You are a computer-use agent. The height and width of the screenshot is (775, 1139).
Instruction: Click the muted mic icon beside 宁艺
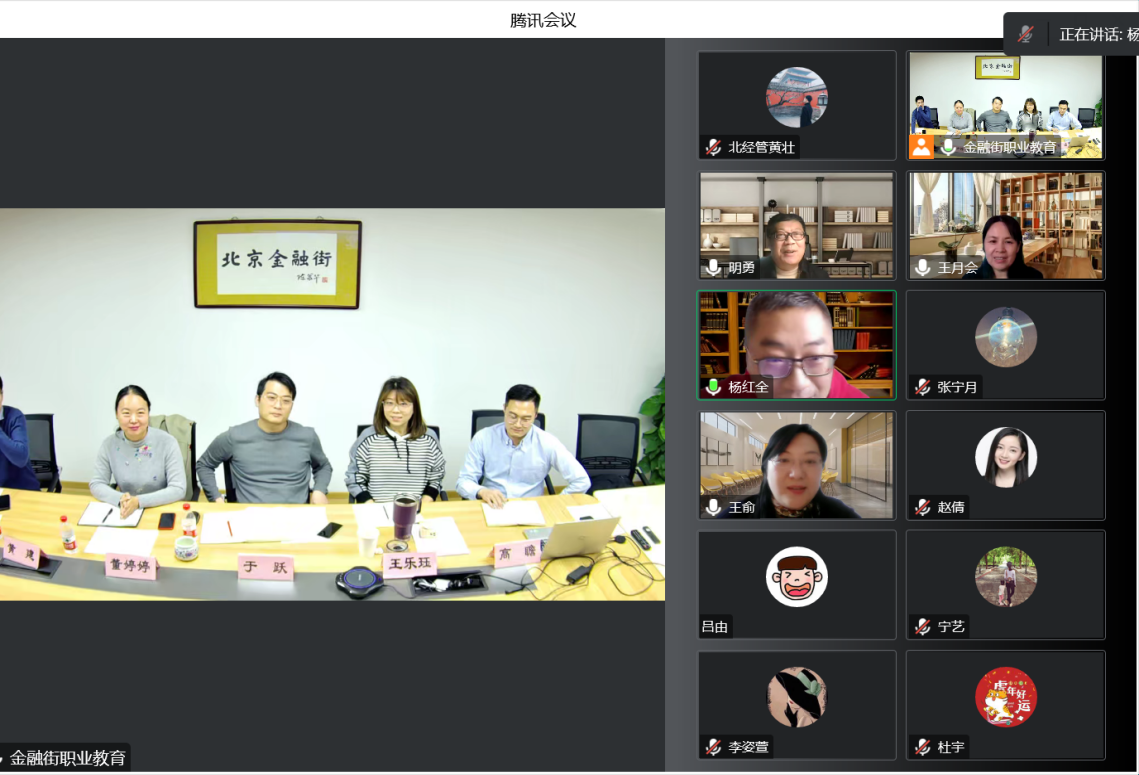coord(922,627)
